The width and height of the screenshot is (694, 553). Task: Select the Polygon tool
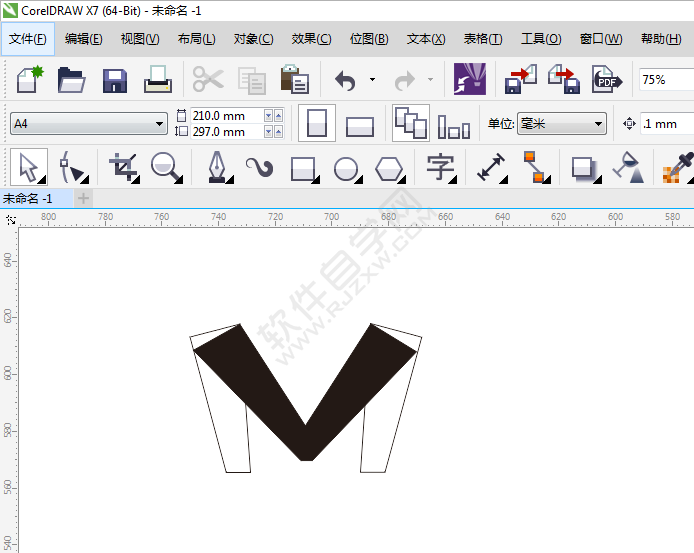coord(389,167)
